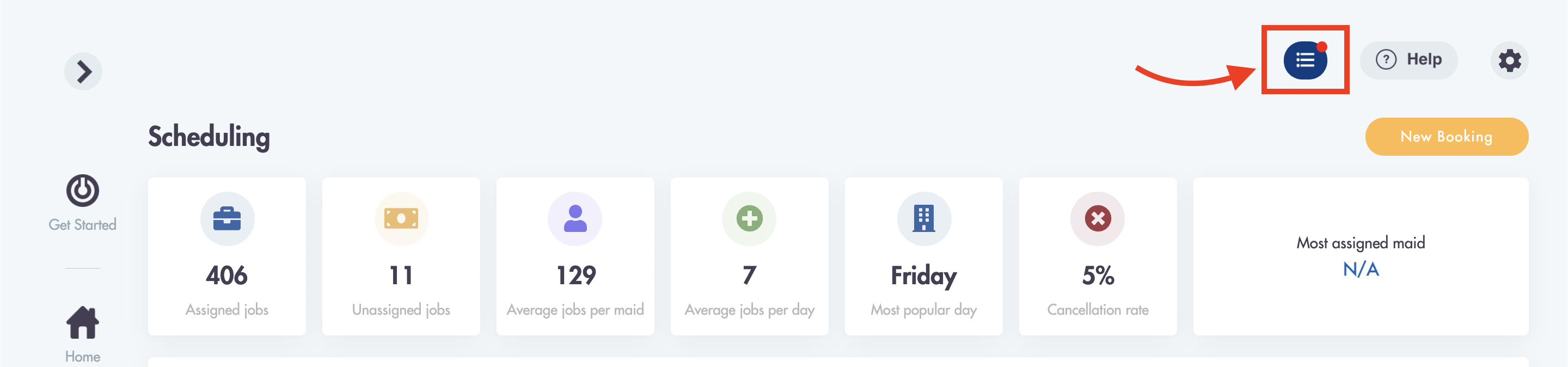Viewport: 1568px width, 367px height.
Task: Select the Get Started sidebar label
Action: point(82,224)
